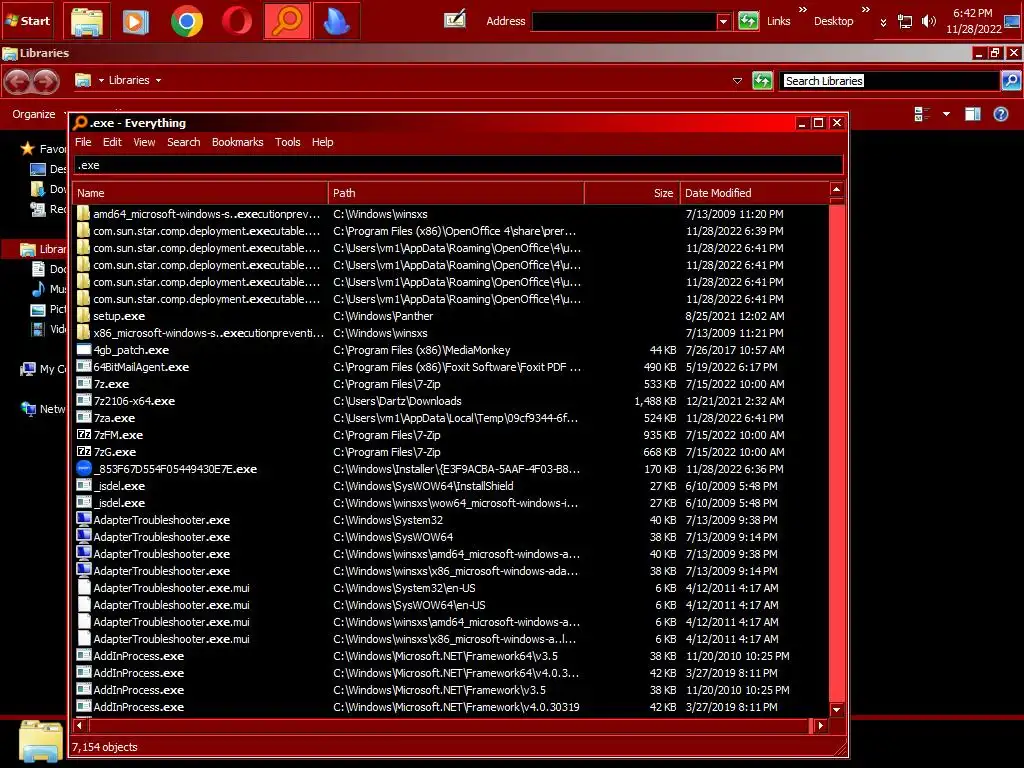The image size is (1024, 768).
Task: Click the network tray icon
Action: 905,22
